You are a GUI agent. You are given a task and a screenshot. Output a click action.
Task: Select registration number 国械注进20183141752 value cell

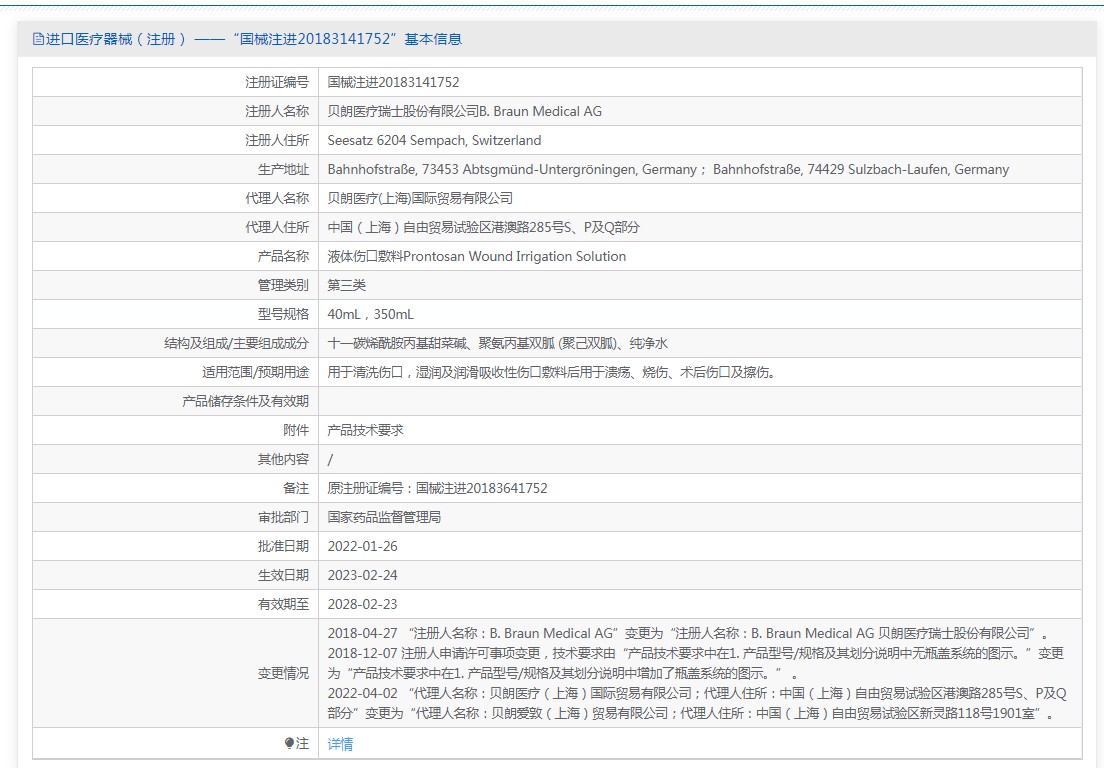click(393, 82)
